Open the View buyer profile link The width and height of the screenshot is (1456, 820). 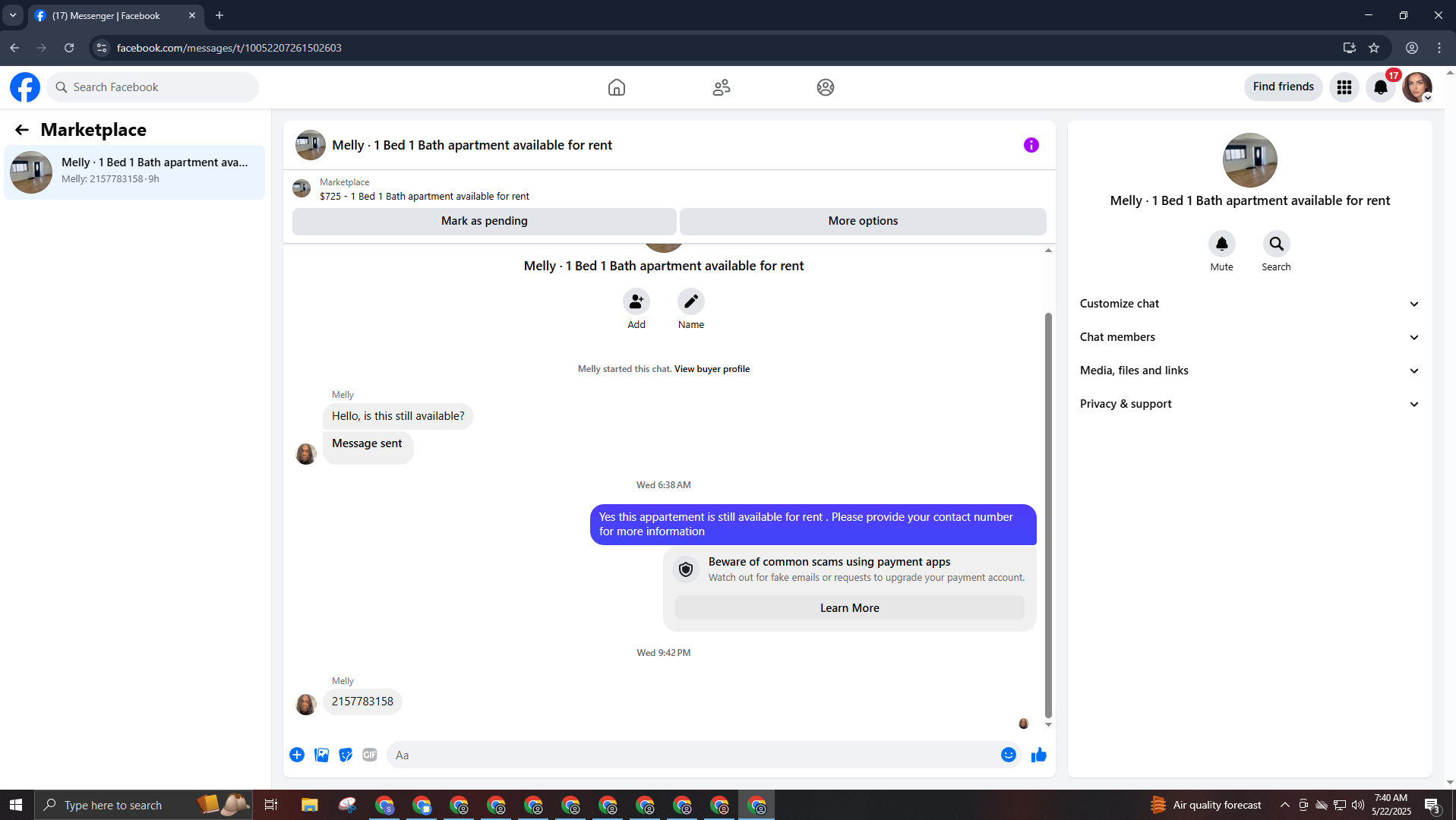click(712, 369)
